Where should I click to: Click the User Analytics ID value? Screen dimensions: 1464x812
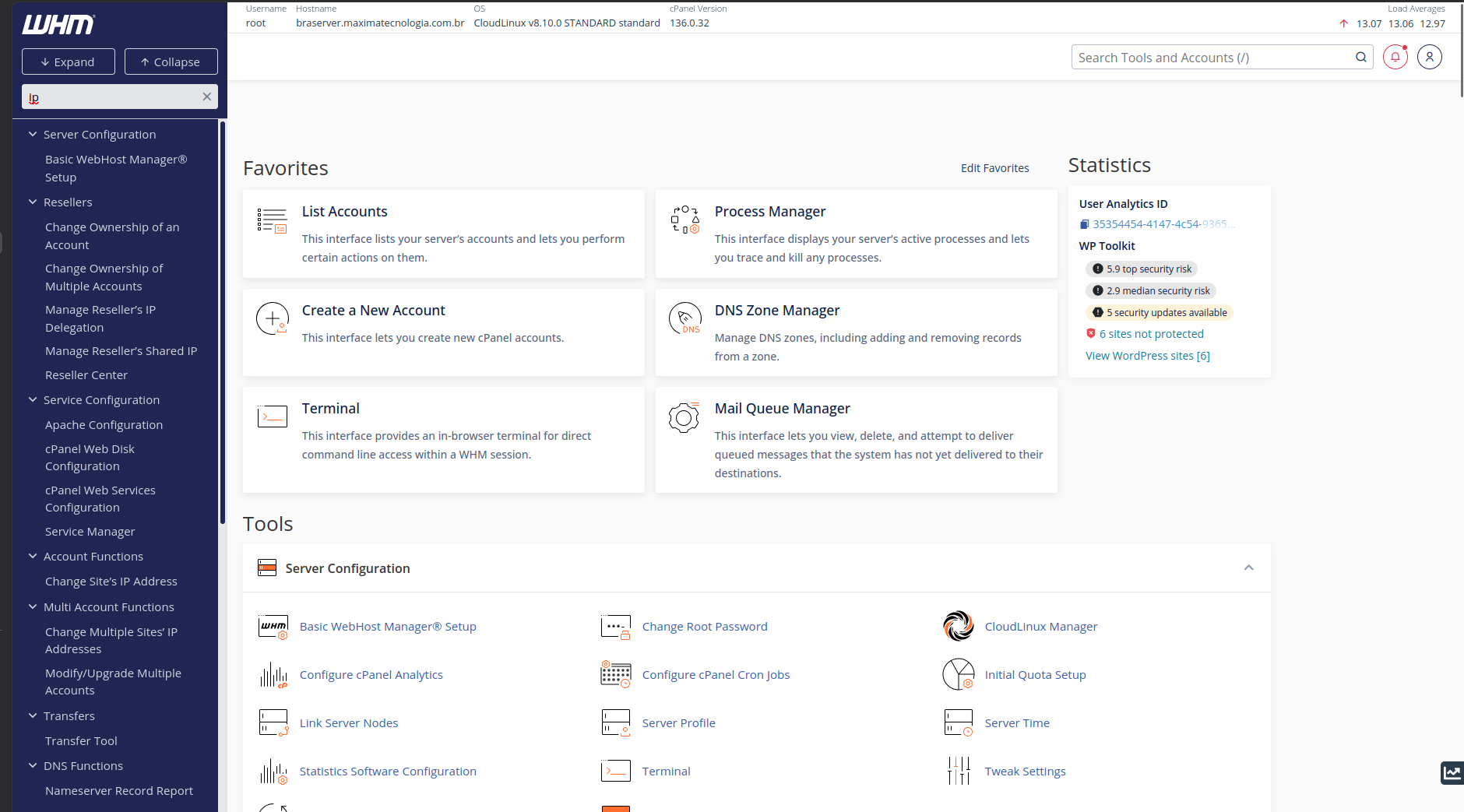coord(1164,224)
